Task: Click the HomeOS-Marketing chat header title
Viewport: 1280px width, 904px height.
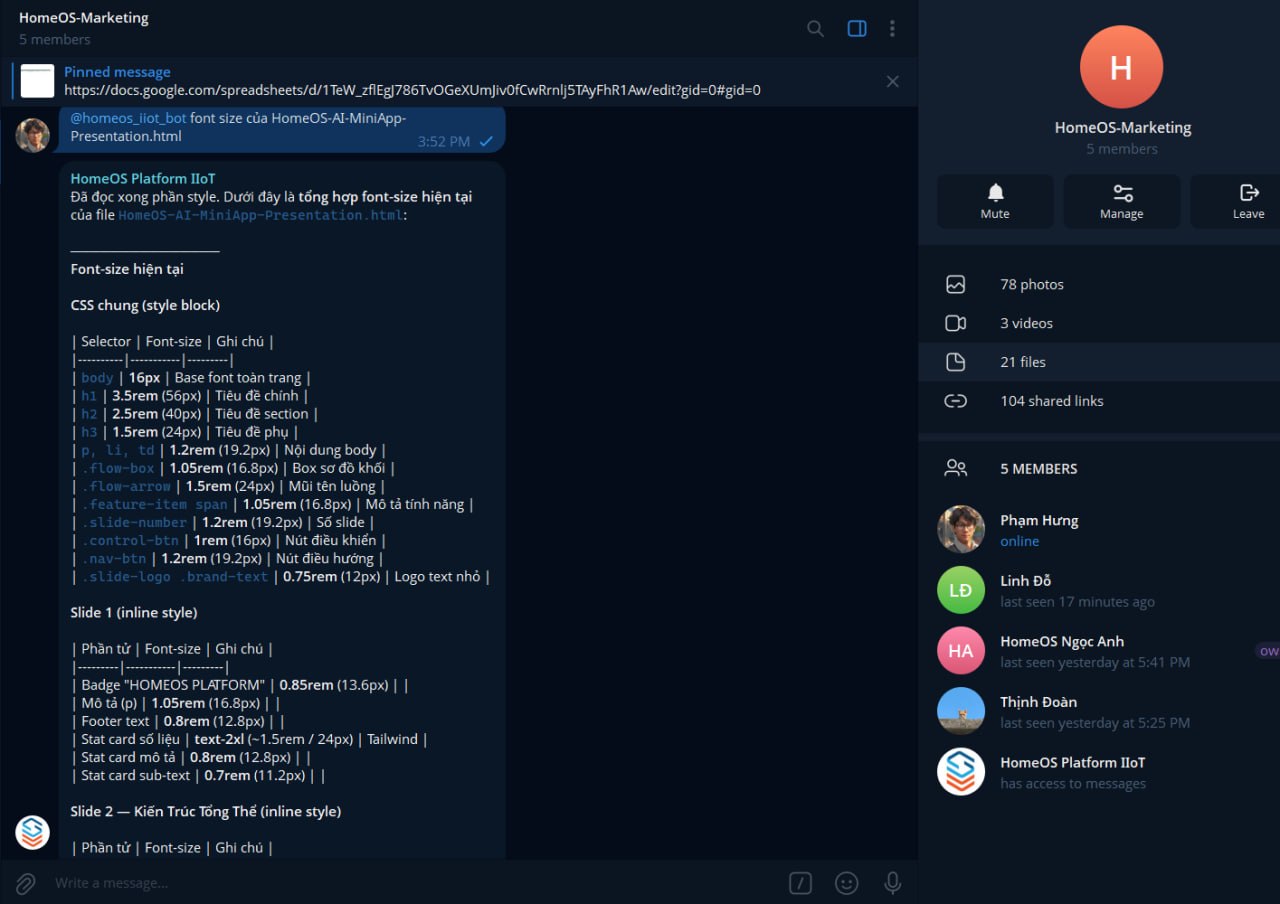Action: (84, 18)
